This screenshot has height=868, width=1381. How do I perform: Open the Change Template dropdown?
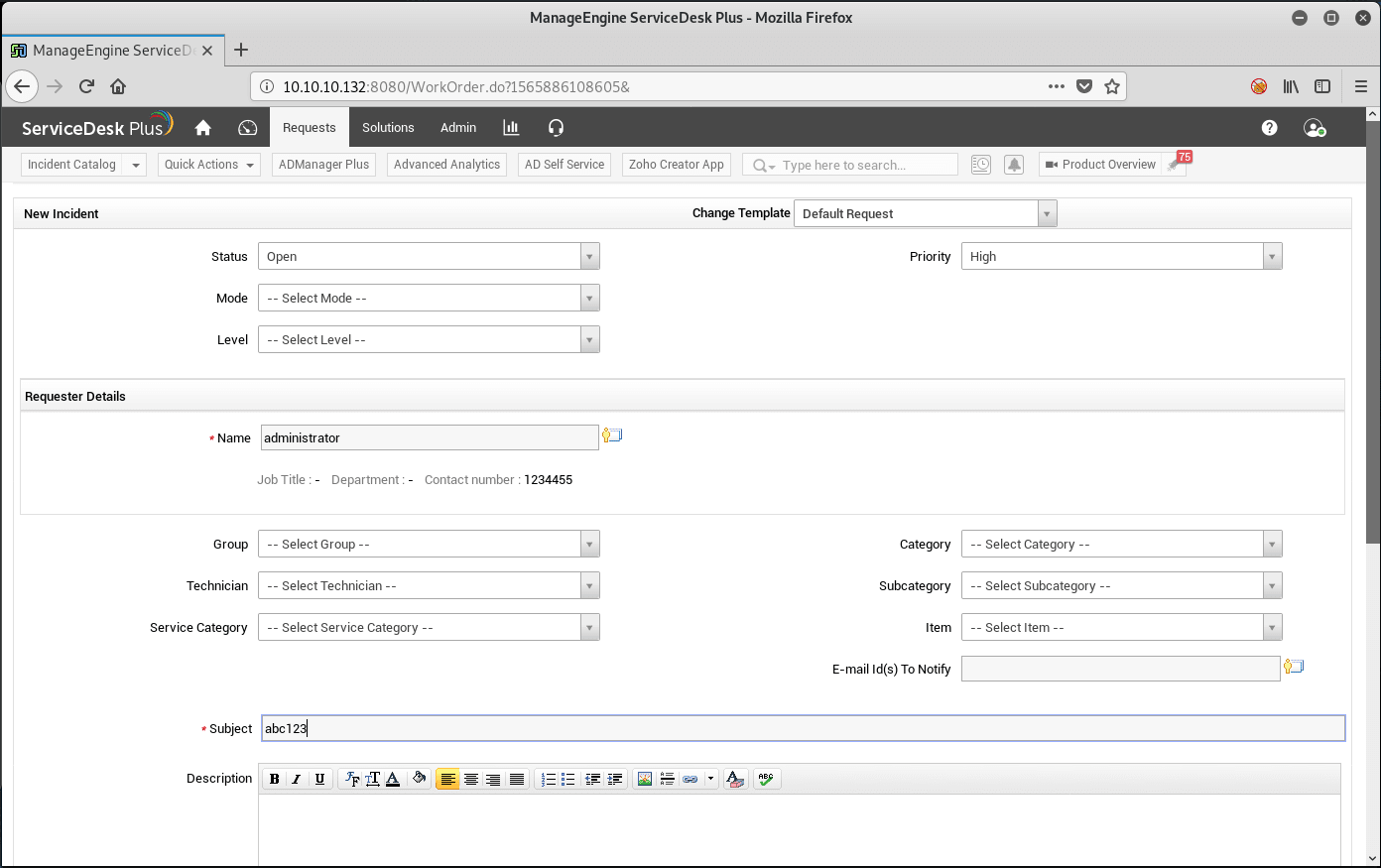click(x=925, y=213)
